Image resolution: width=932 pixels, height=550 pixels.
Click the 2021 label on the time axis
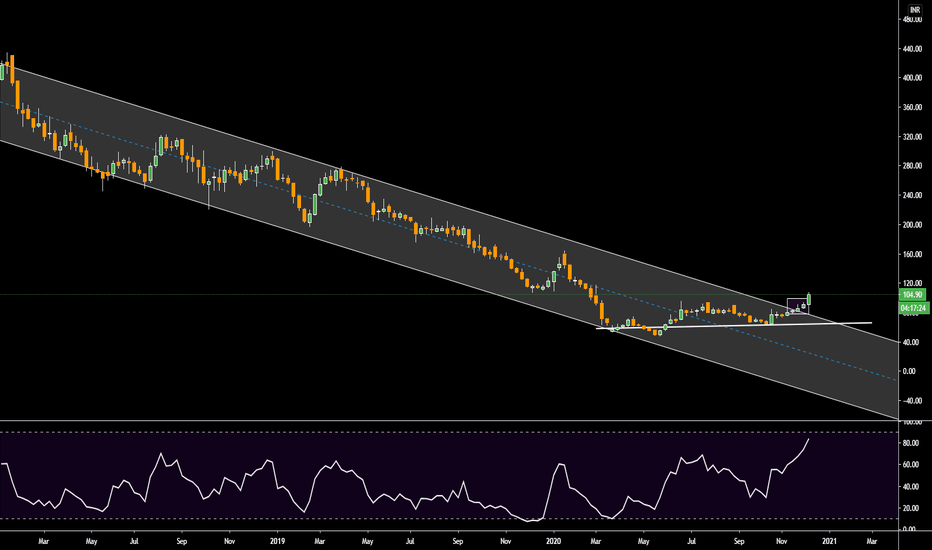[829, 541]
